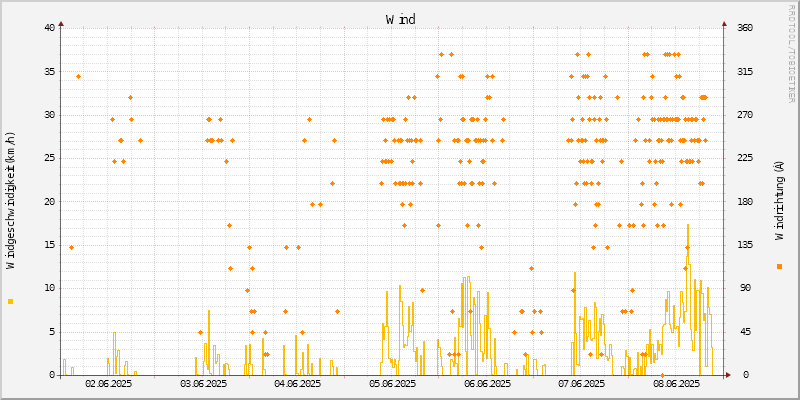Select the 20 tick on the left axis
Image resolution: width=800 pixels, height=400 pixels.
click(x=49, y=201)
